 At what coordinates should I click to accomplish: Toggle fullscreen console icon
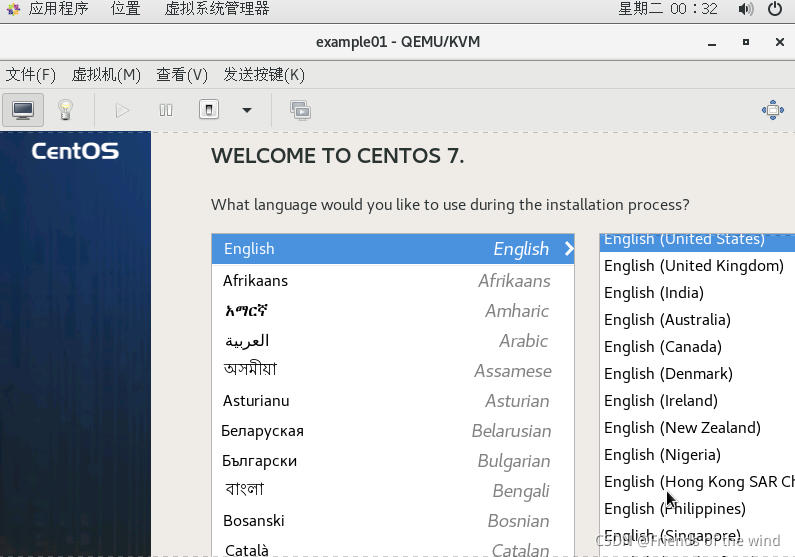coord(773,110)
